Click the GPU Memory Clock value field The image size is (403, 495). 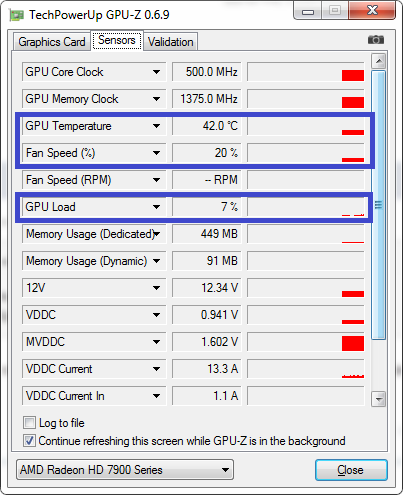click(207, 99)
